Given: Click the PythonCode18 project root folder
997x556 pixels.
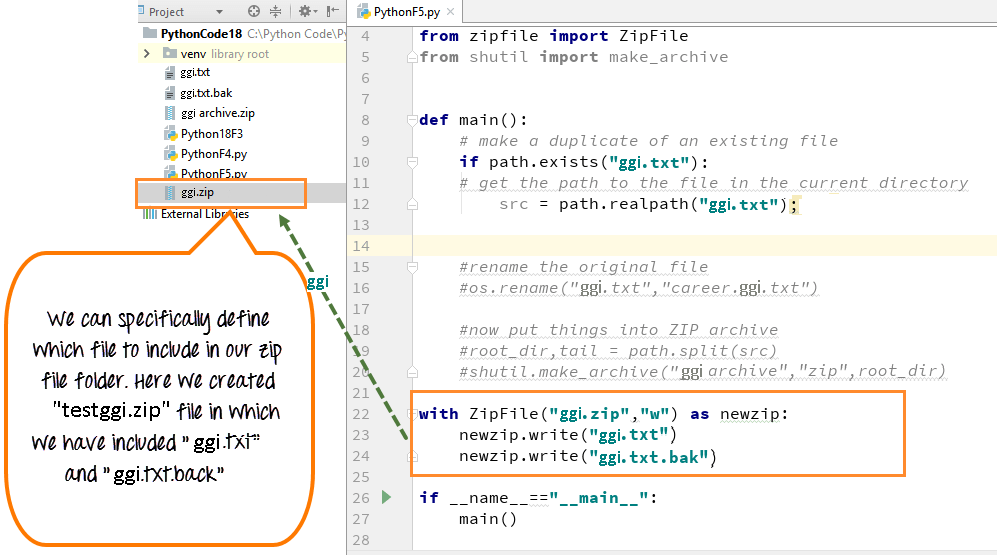Looking at the screenshot, I should pyautogui.click(x=196, y=33).
